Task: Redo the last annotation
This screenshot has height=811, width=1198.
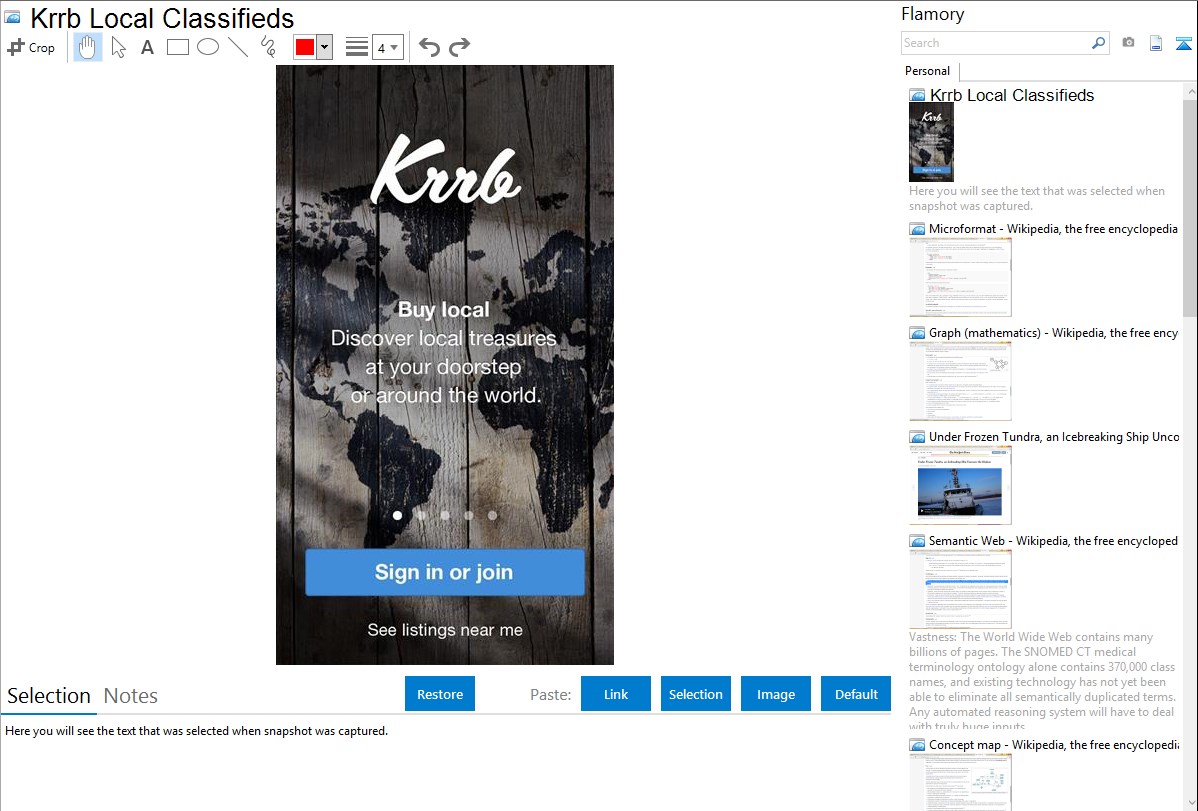Action: point(459,47)
